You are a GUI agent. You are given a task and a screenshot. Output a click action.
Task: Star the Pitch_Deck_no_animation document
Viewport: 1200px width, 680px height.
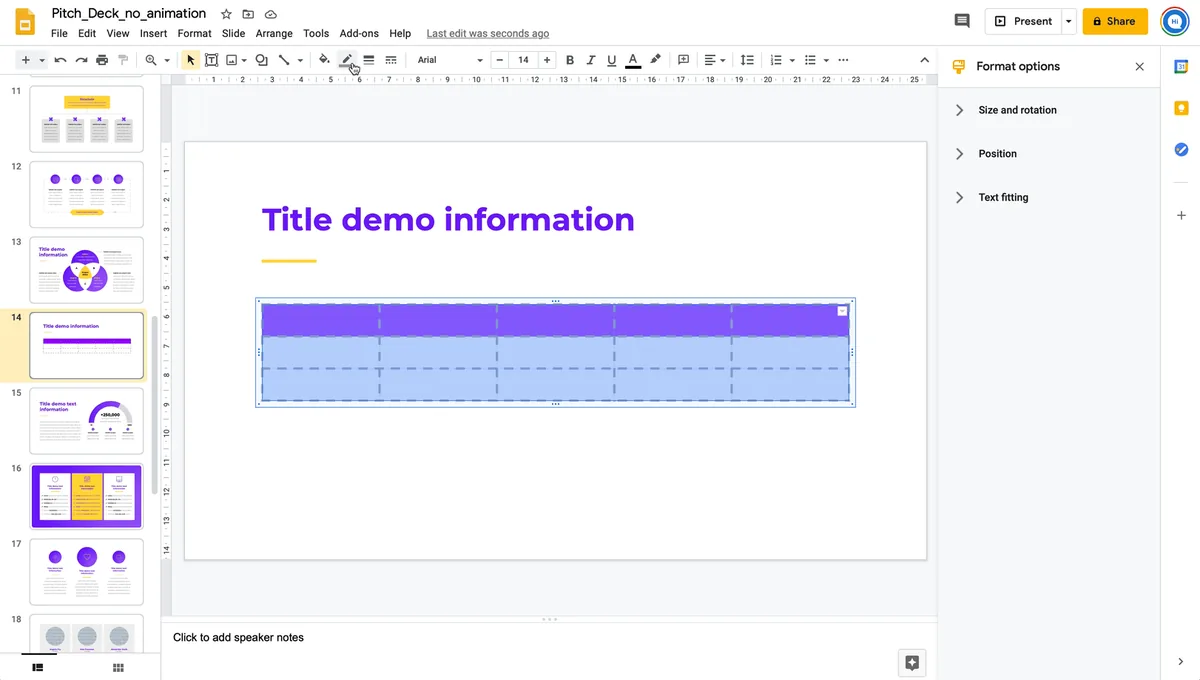tap(226, 14)
